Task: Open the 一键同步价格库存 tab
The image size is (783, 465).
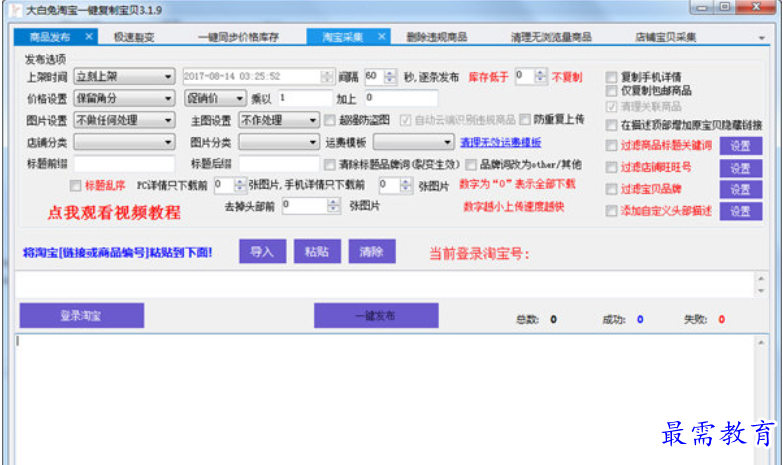Action: tap(238, 37)
